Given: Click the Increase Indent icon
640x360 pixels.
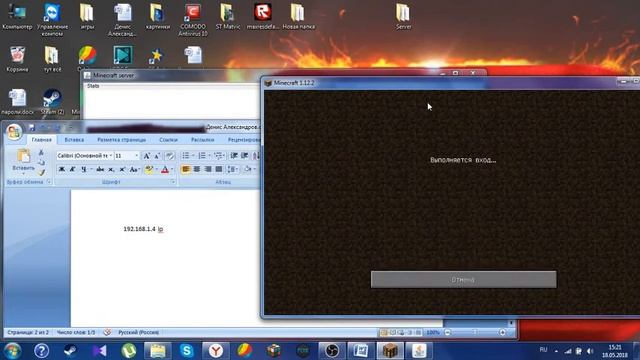Looking at the screenshot, I should pos(244,156).
